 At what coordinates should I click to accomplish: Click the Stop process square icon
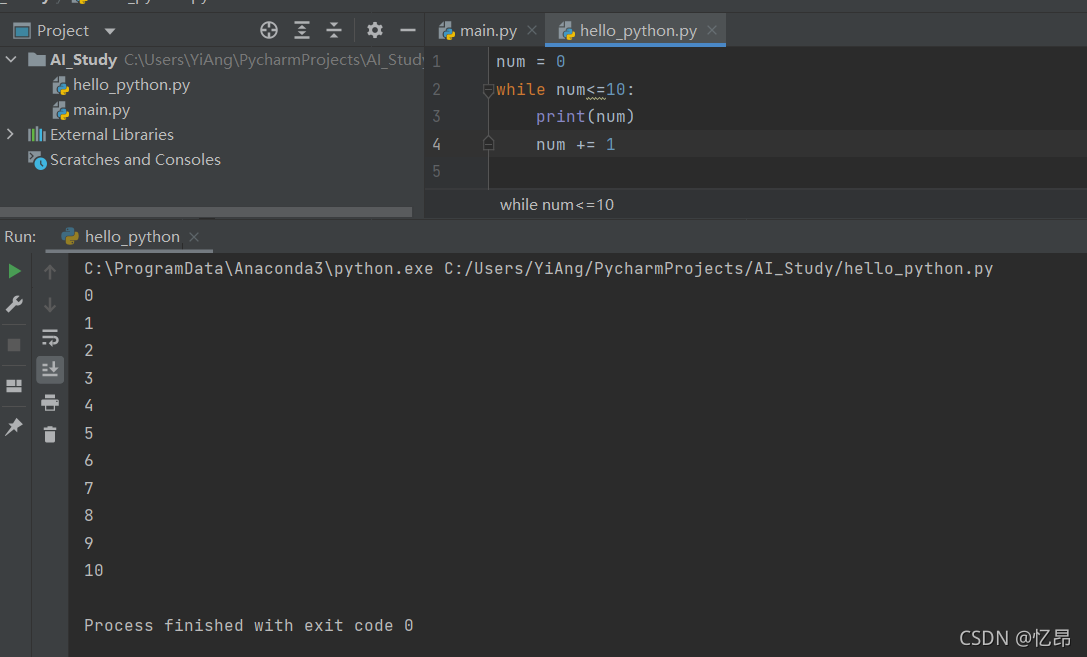(14, 344)
